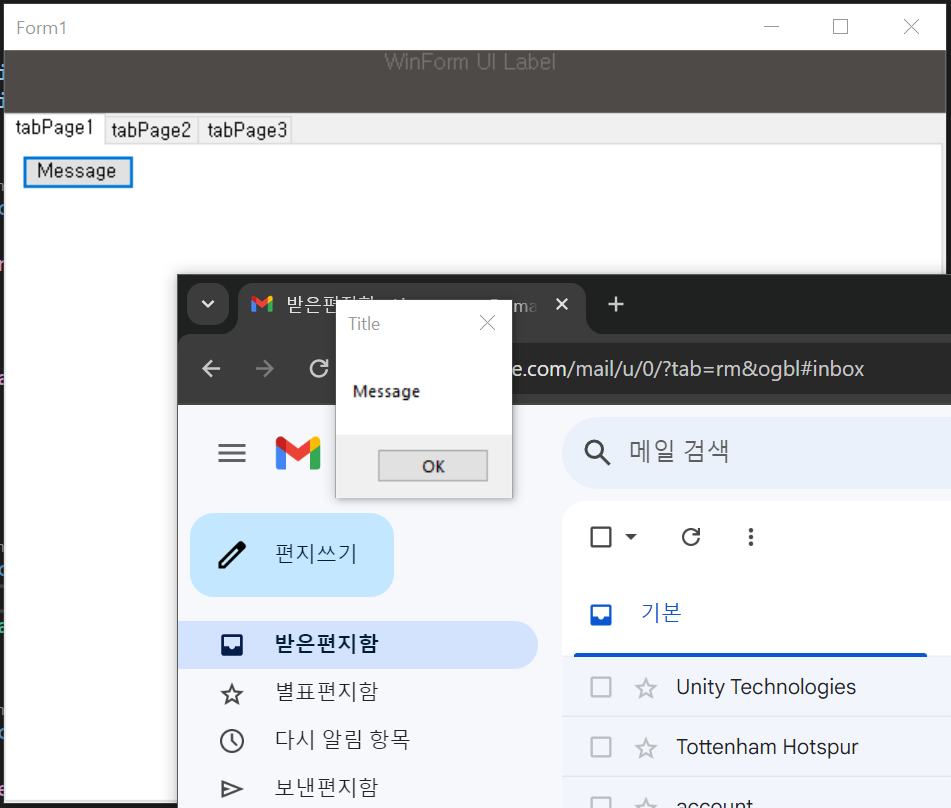Go forward in Chrome
This screenshot has height=808, width=951.
tap(264, 368)
